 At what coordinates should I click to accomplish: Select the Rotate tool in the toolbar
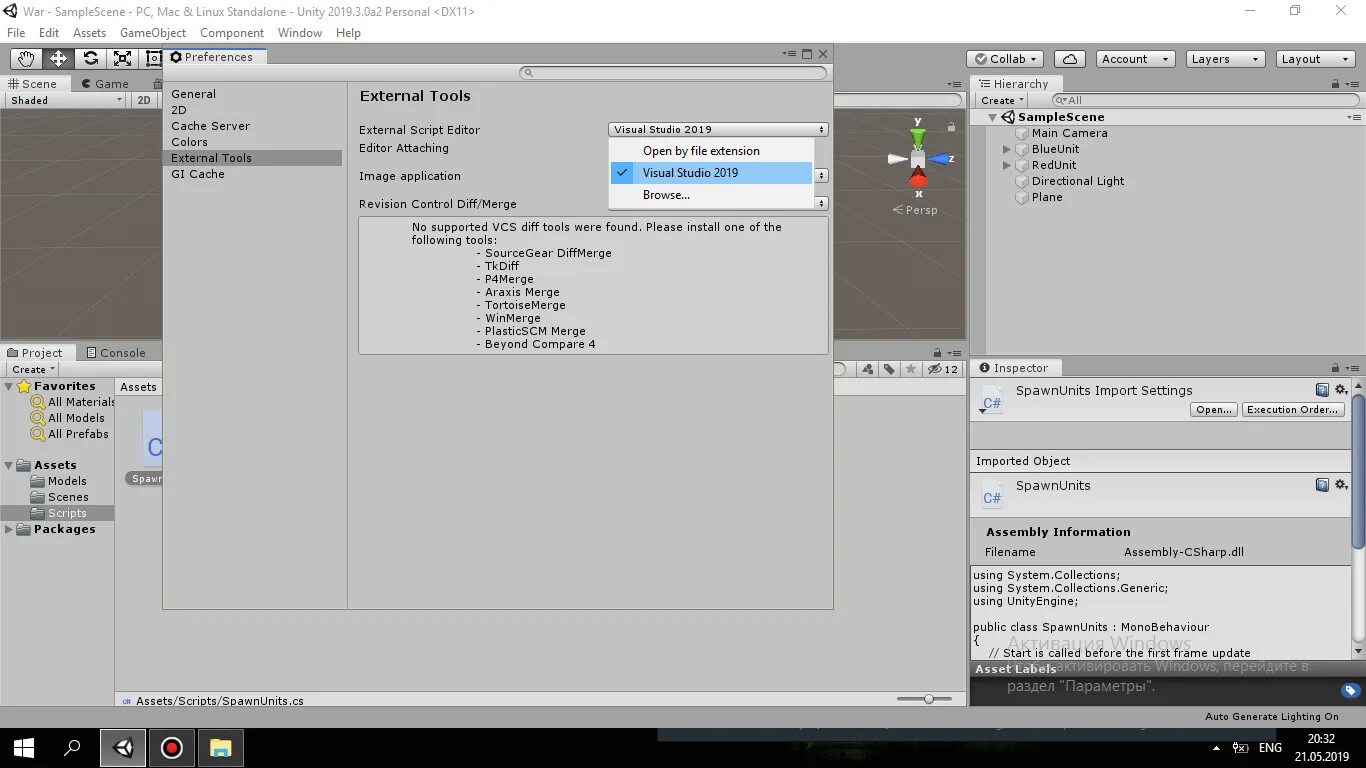[x=90, y=59]
